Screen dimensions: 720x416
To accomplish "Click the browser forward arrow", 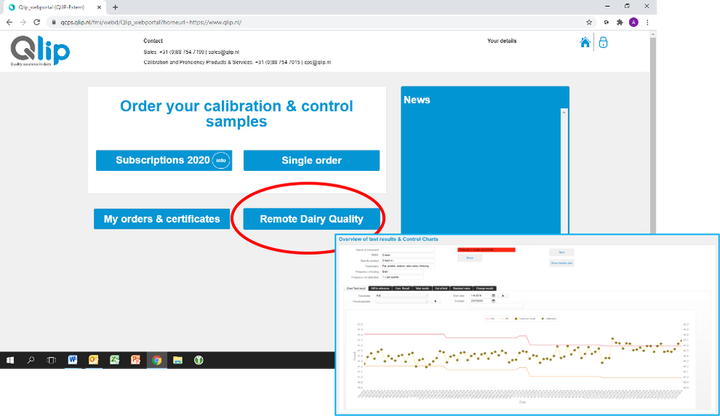I will click(x=23, y=22).
